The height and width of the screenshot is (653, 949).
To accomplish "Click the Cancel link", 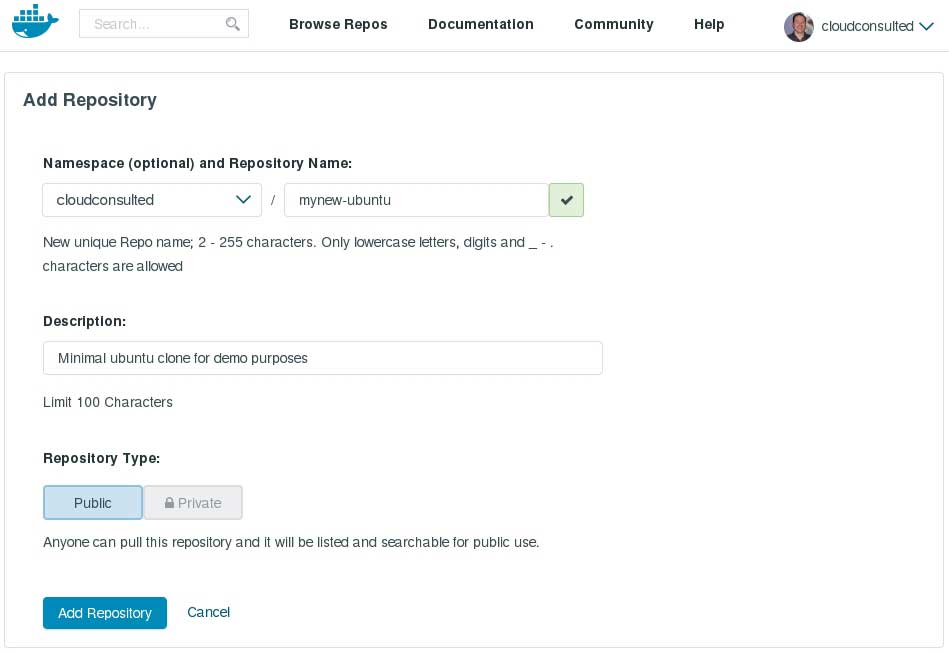I will (x=209, y=612).
